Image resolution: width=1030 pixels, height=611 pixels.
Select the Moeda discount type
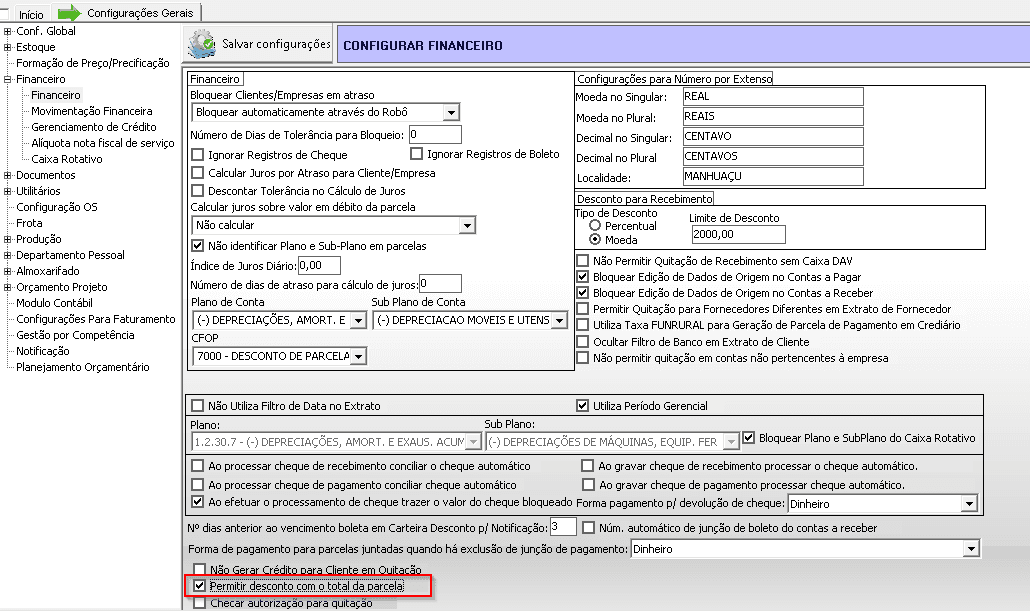(x=595, y=240)
